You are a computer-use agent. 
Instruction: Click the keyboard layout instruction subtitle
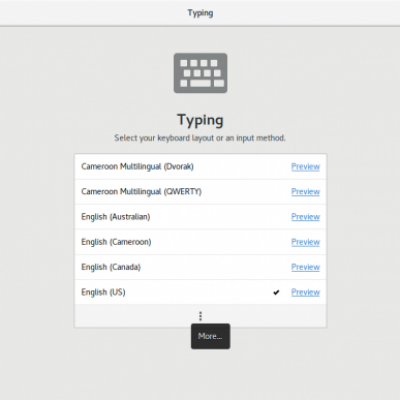[200, 138]
